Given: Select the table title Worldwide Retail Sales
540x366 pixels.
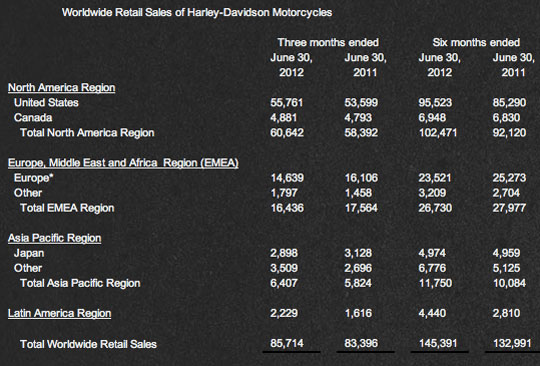Looking at the screenshot, I should pyautogui.click(x=197, y=12).
